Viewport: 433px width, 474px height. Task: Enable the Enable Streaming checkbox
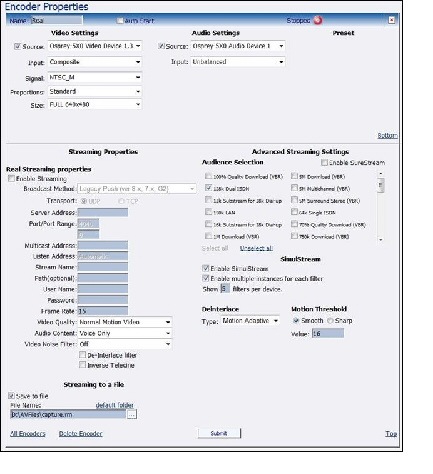[11, 179]
